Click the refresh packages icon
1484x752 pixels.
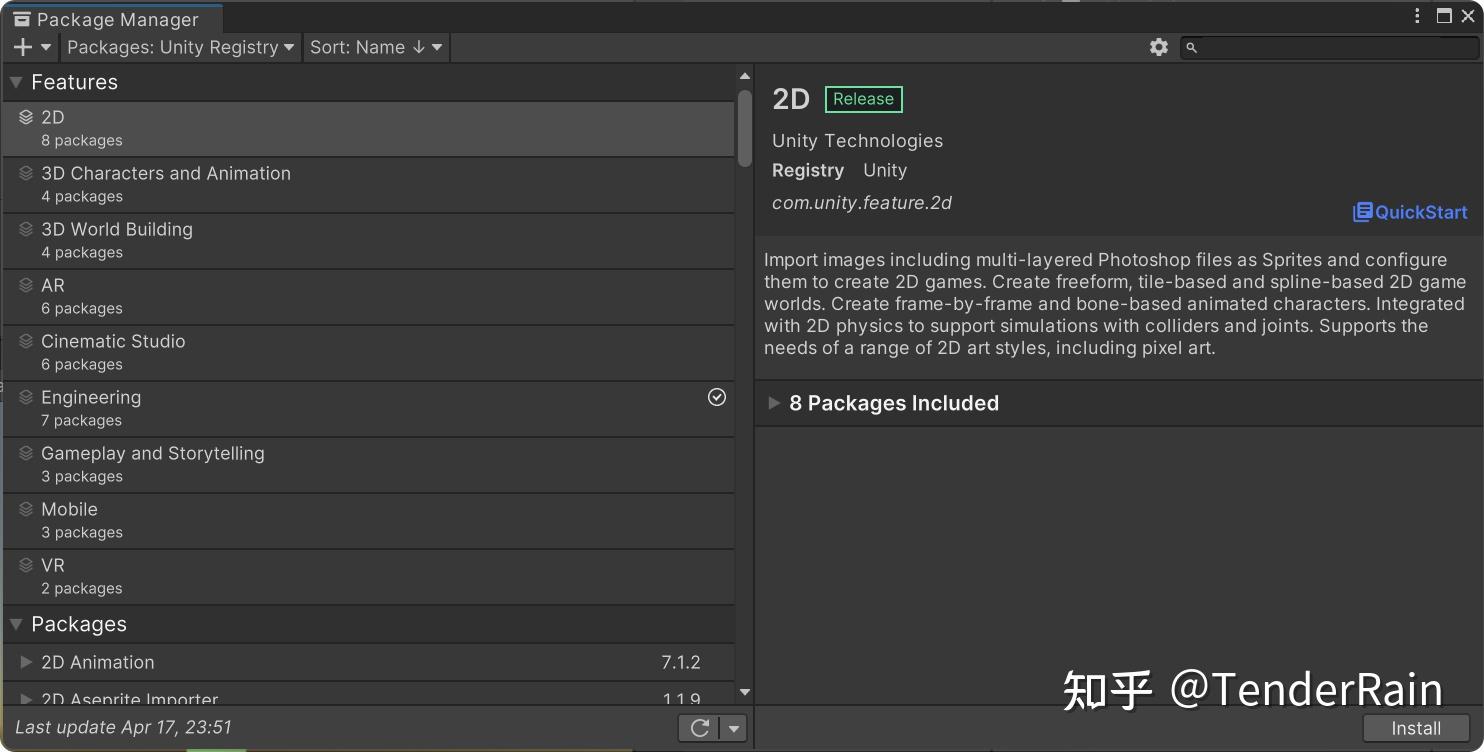click(699, 728)
